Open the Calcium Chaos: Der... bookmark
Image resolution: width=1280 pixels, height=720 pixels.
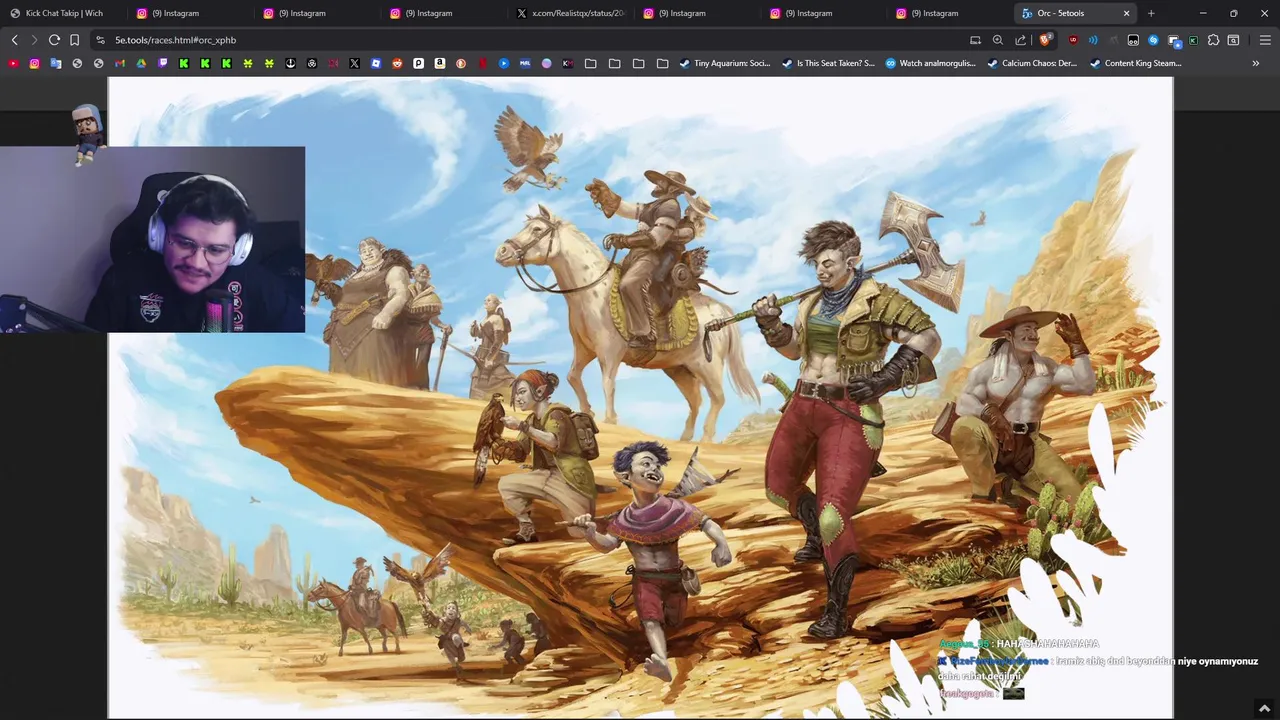[x=1032, y=63]
